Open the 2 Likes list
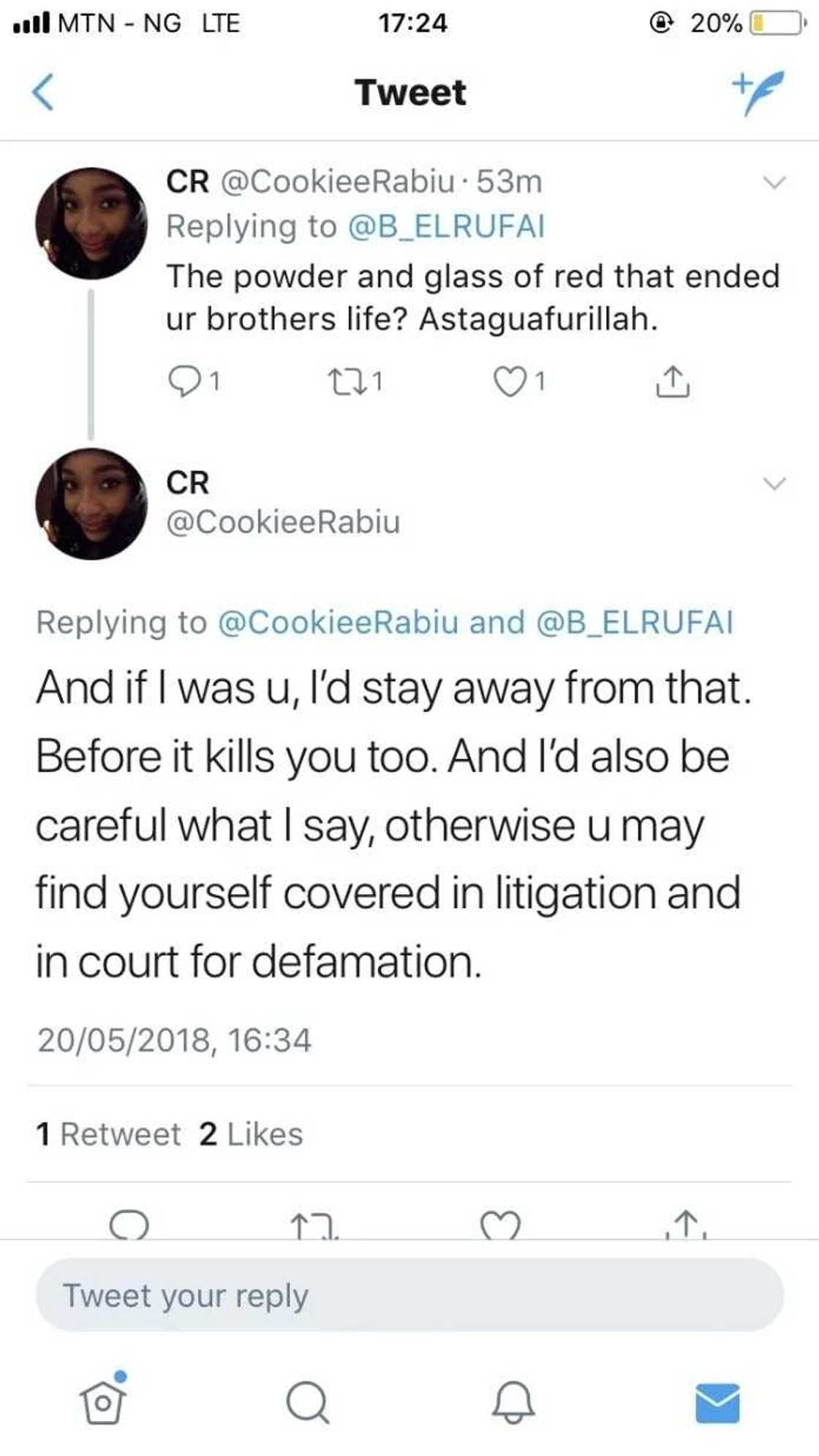The height and width of the screenshot is (1456, 819). (249, 1134)
